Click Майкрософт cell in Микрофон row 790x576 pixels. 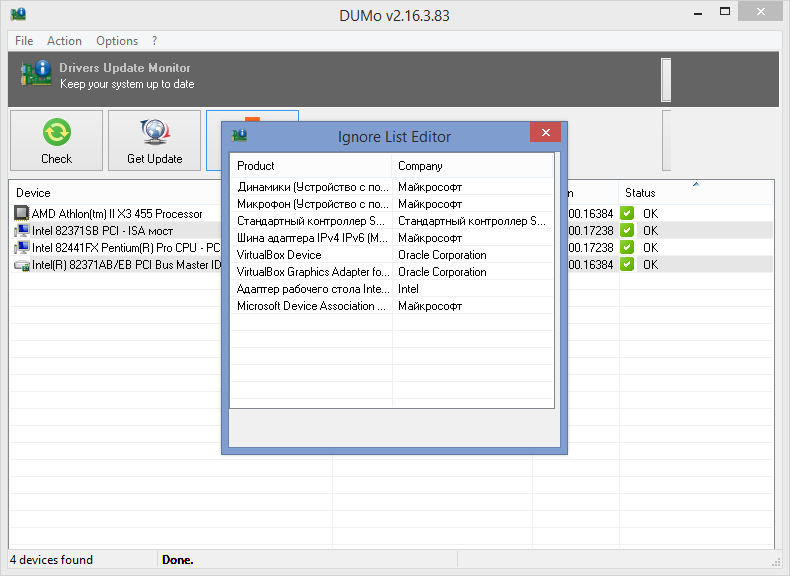[430, 204]
